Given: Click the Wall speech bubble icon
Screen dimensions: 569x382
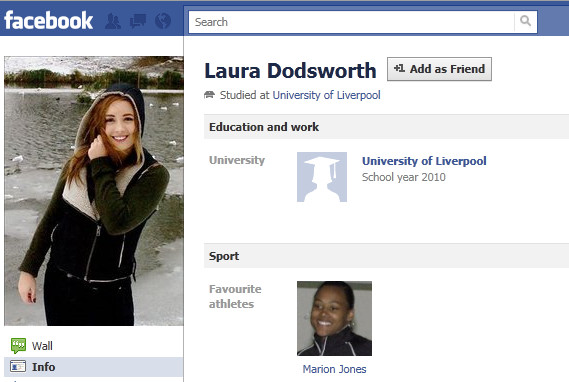Looking at the screenshot, I should 18,345.
